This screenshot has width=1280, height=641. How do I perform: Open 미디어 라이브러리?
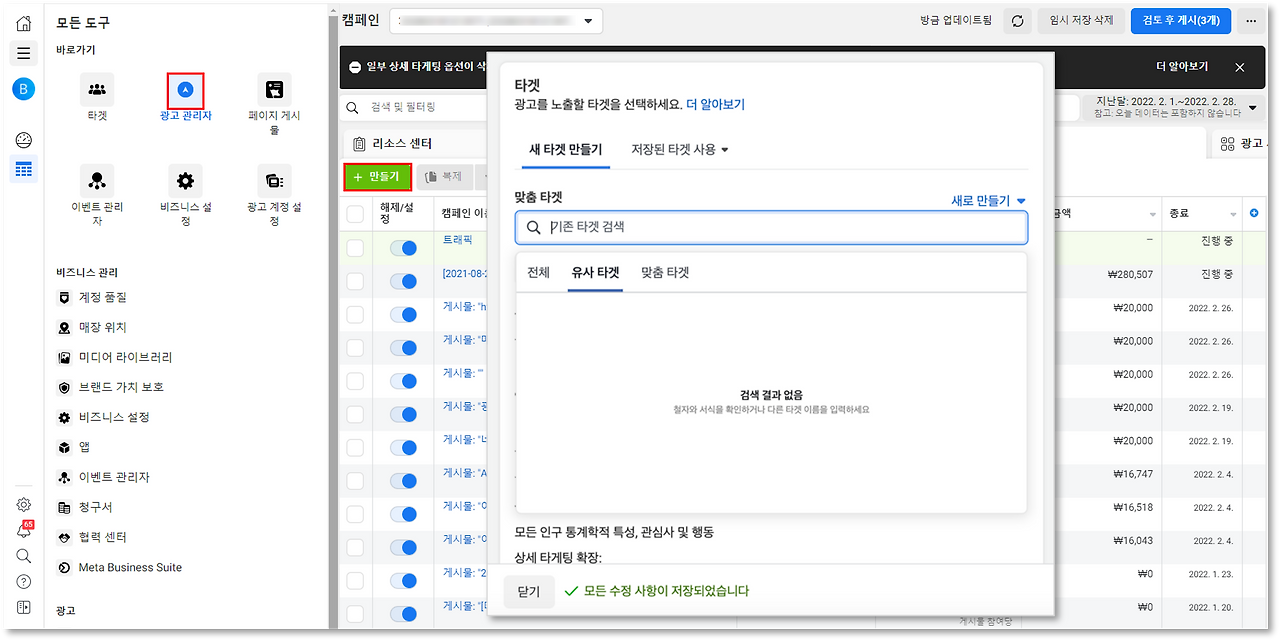[115, 357]
